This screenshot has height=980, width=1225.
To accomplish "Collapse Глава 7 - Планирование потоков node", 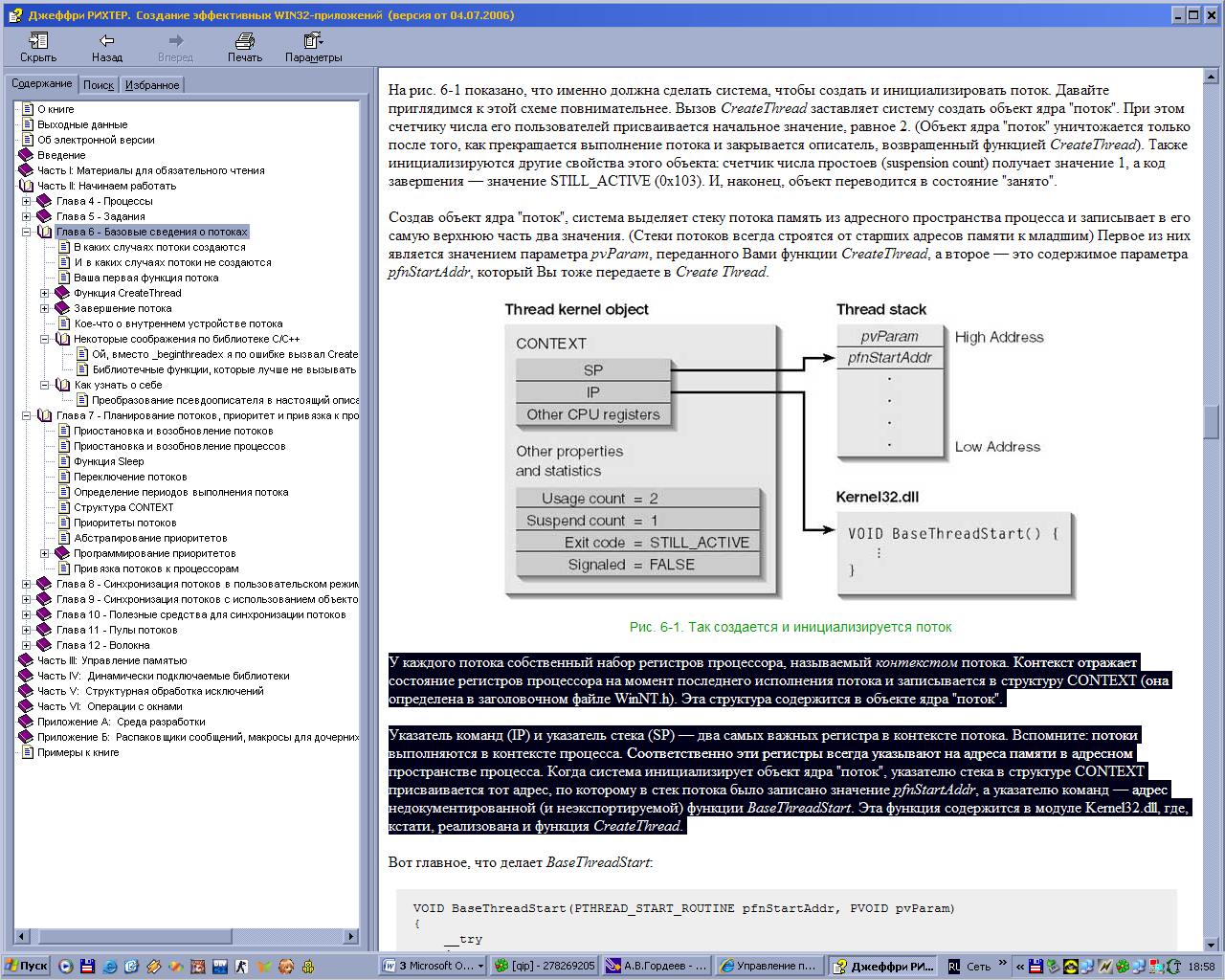I will pyautogui.click(x=27, y=415).
